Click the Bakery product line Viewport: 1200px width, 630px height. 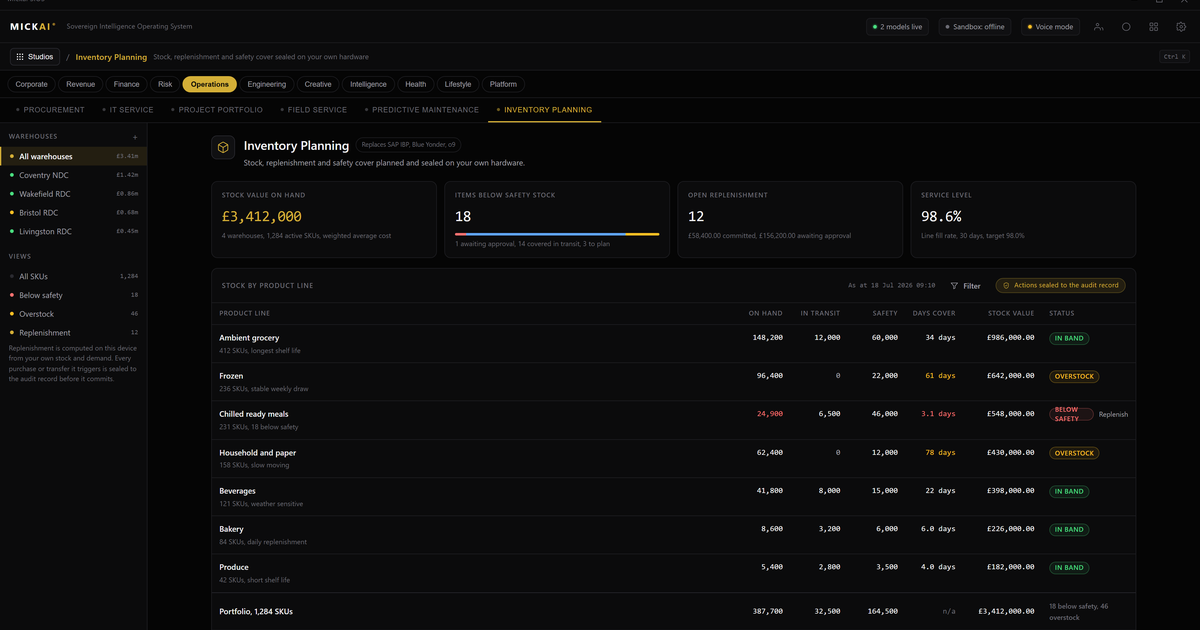coord(231,529)
